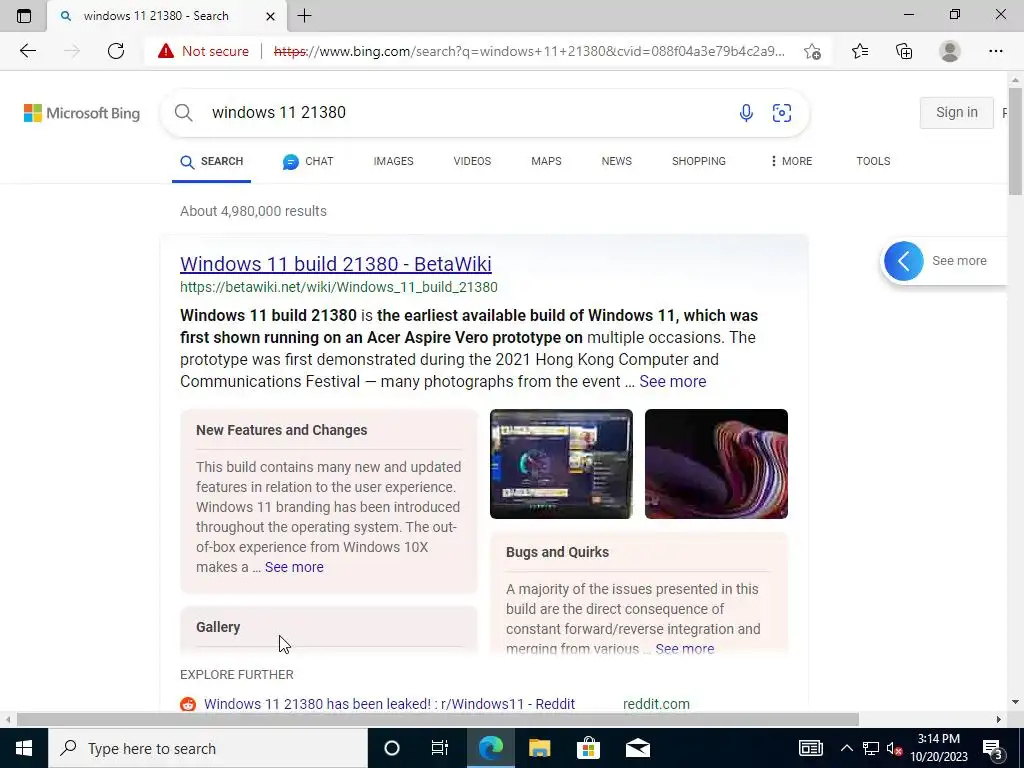Click the taskbar Type here to search box
The height and width of the screenshot is (768, 1024).
208,748
